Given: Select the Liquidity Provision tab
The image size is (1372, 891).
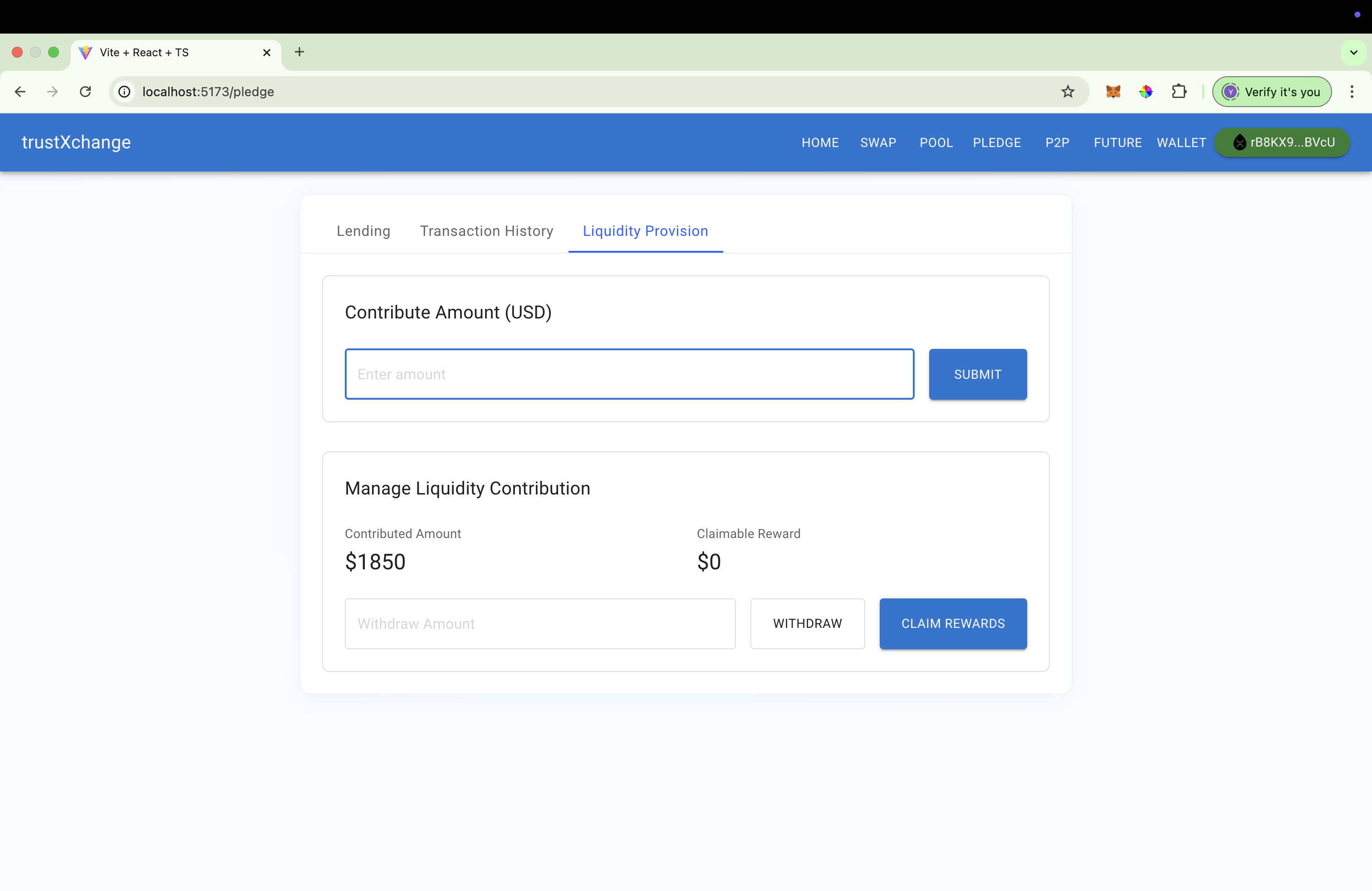Looking at the screenshot, I should pyautogui.click(x=645, y=230).
